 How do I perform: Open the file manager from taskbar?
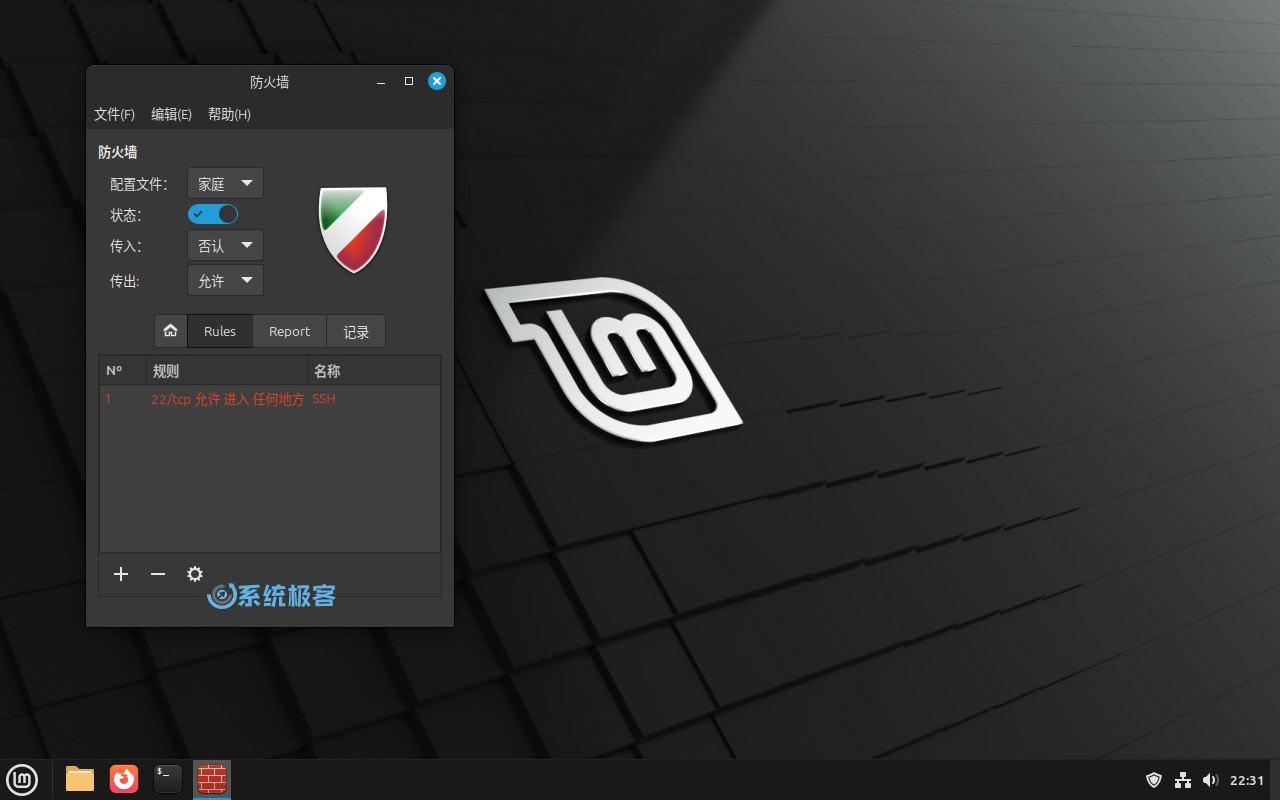click(80, 779)
